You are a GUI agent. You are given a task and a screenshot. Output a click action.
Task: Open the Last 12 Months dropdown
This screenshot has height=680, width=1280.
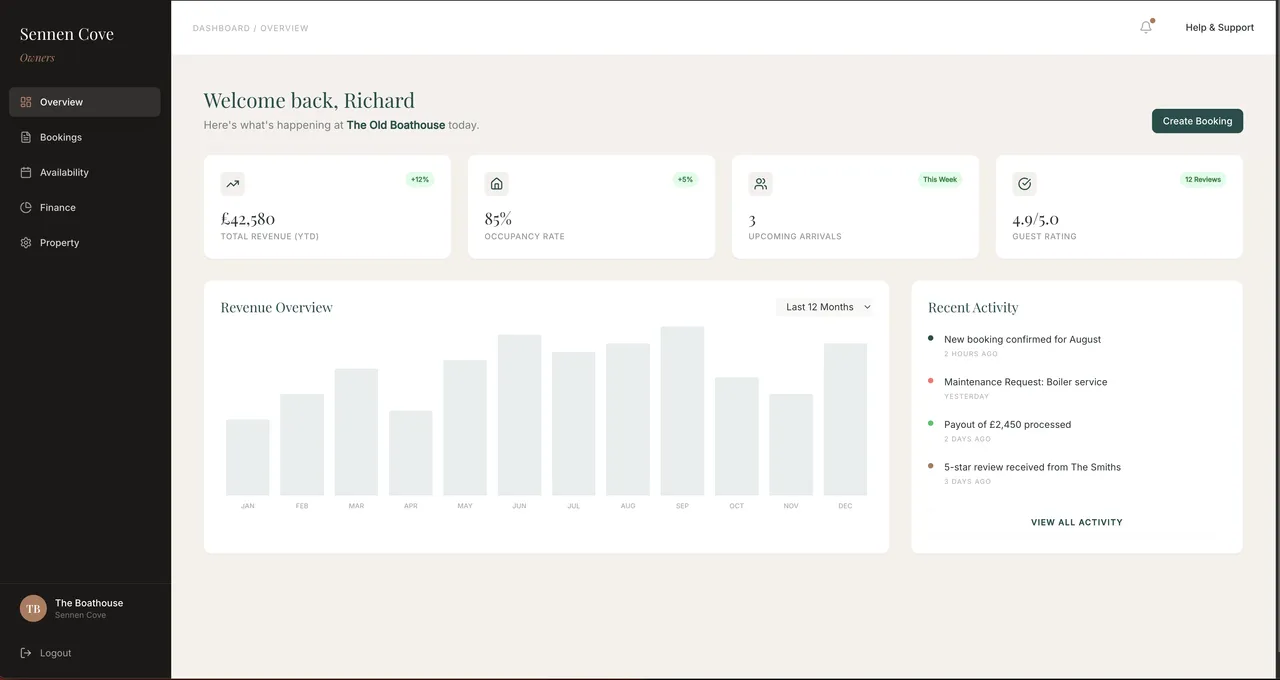[x=827, y=307]
